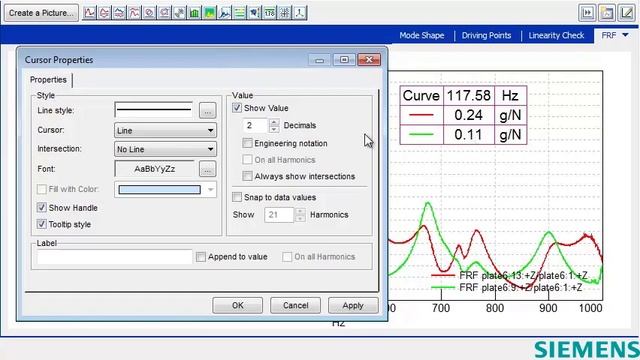Select the FRF tab
640x360 pixels.
(x=609, y=36)
